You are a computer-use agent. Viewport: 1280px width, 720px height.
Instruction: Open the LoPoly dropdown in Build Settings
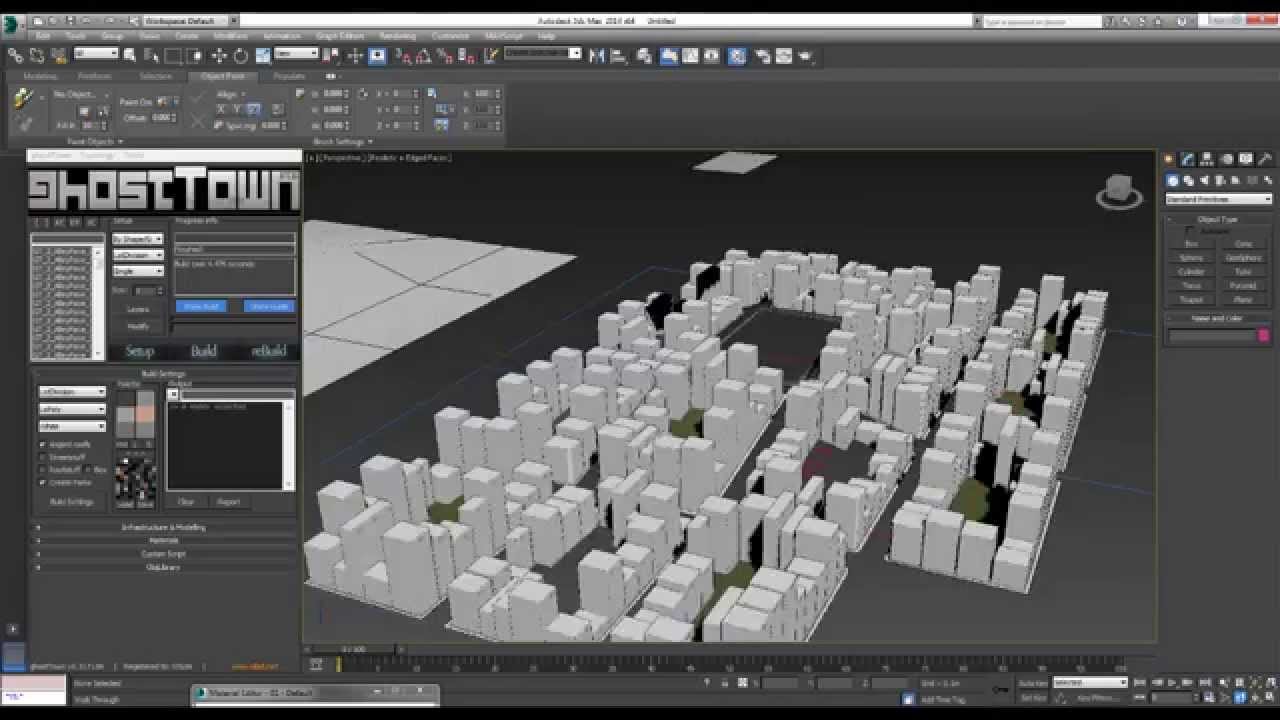click(72, 409)
